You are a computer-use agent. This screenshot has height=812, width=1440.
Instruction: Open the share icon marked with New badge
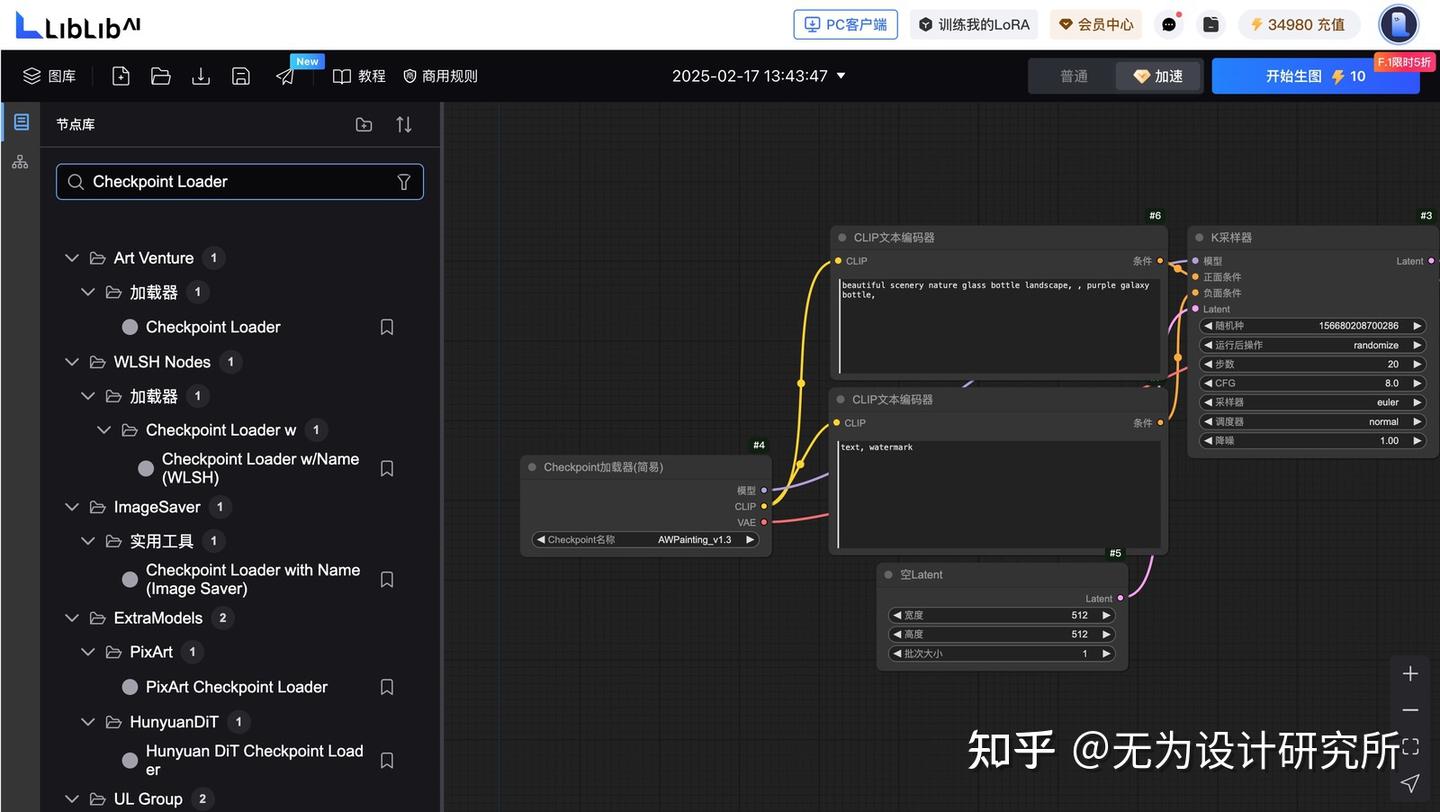pos(286,75)
